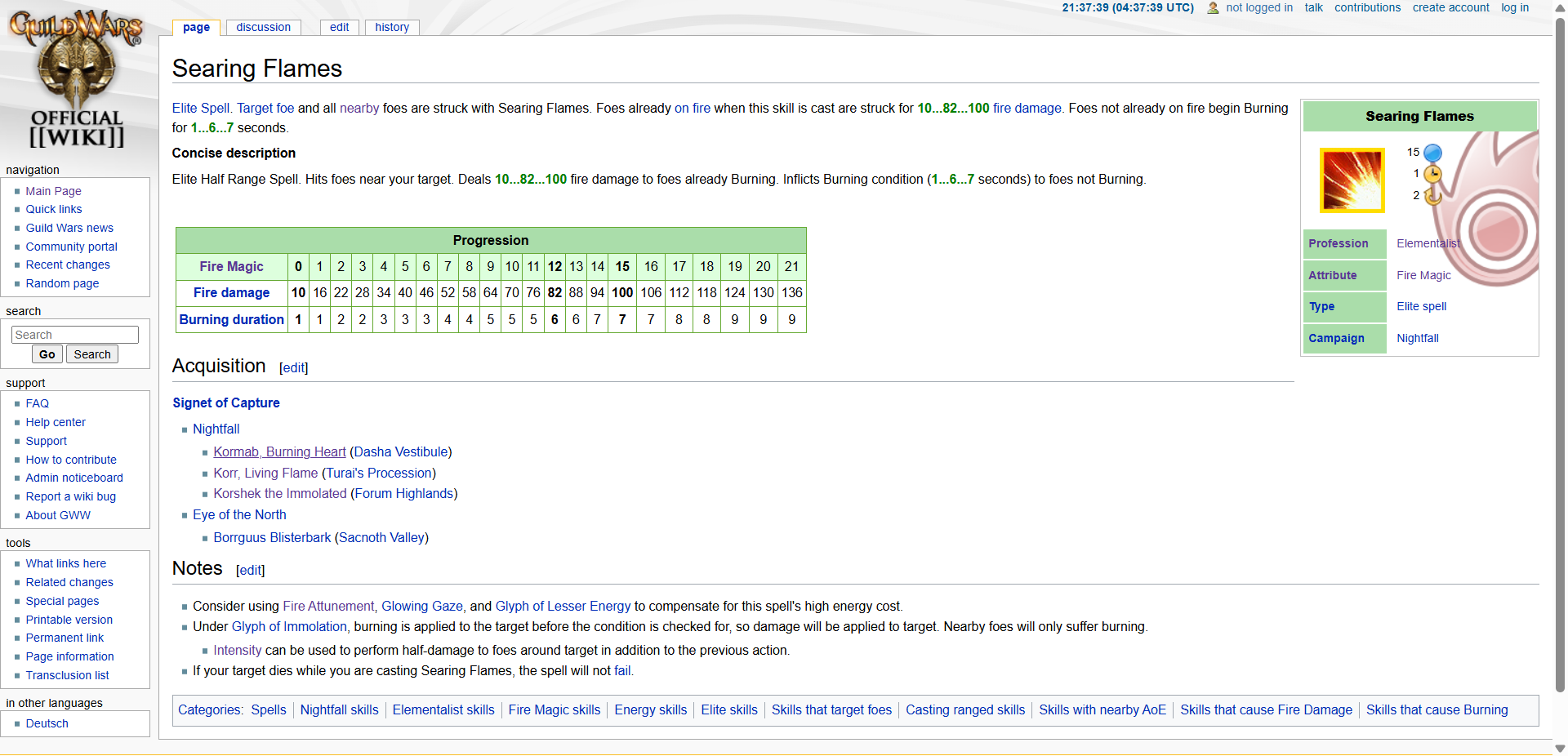Click the recharge time icon
Image resolution: width=1568 pixels, height=756 pixels.
pos(1432,196)
